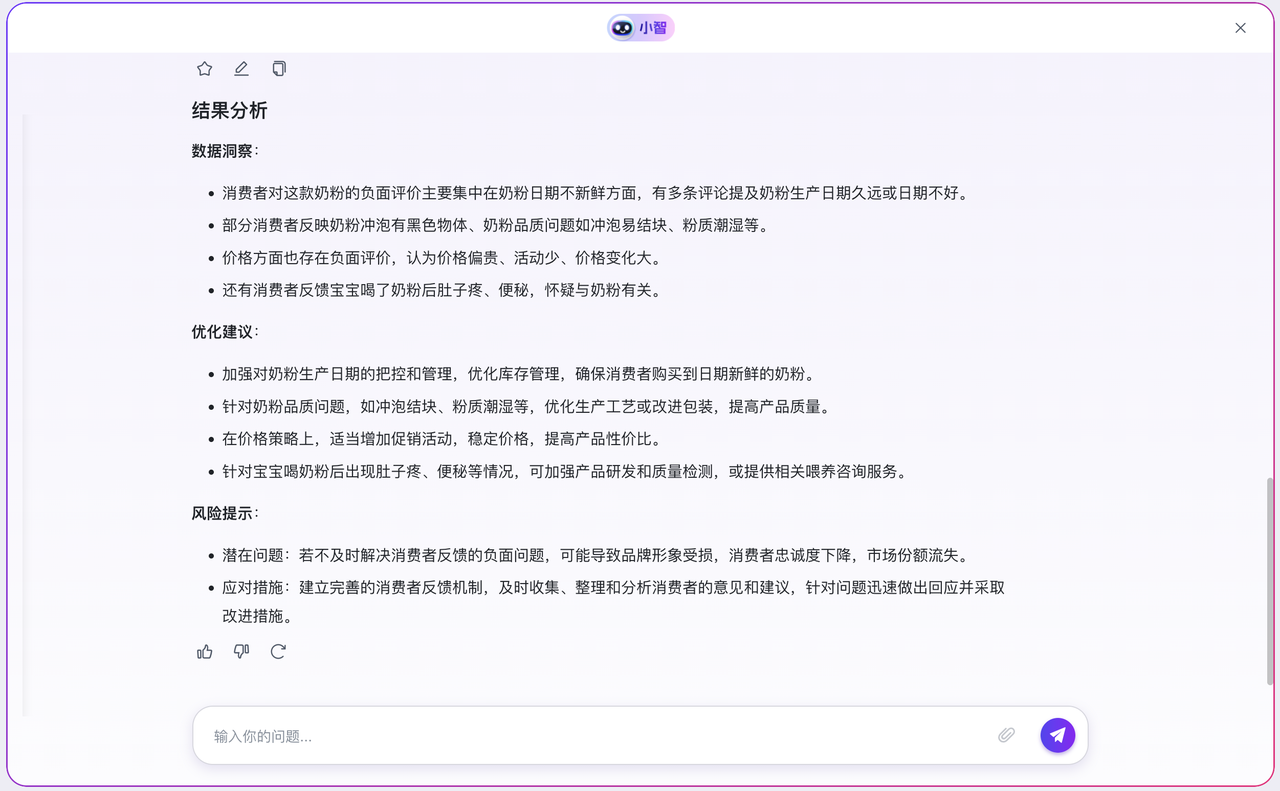1280x791 pixels.
Task: Click the 潜在问题 bullet text
Action: (595, 556)
